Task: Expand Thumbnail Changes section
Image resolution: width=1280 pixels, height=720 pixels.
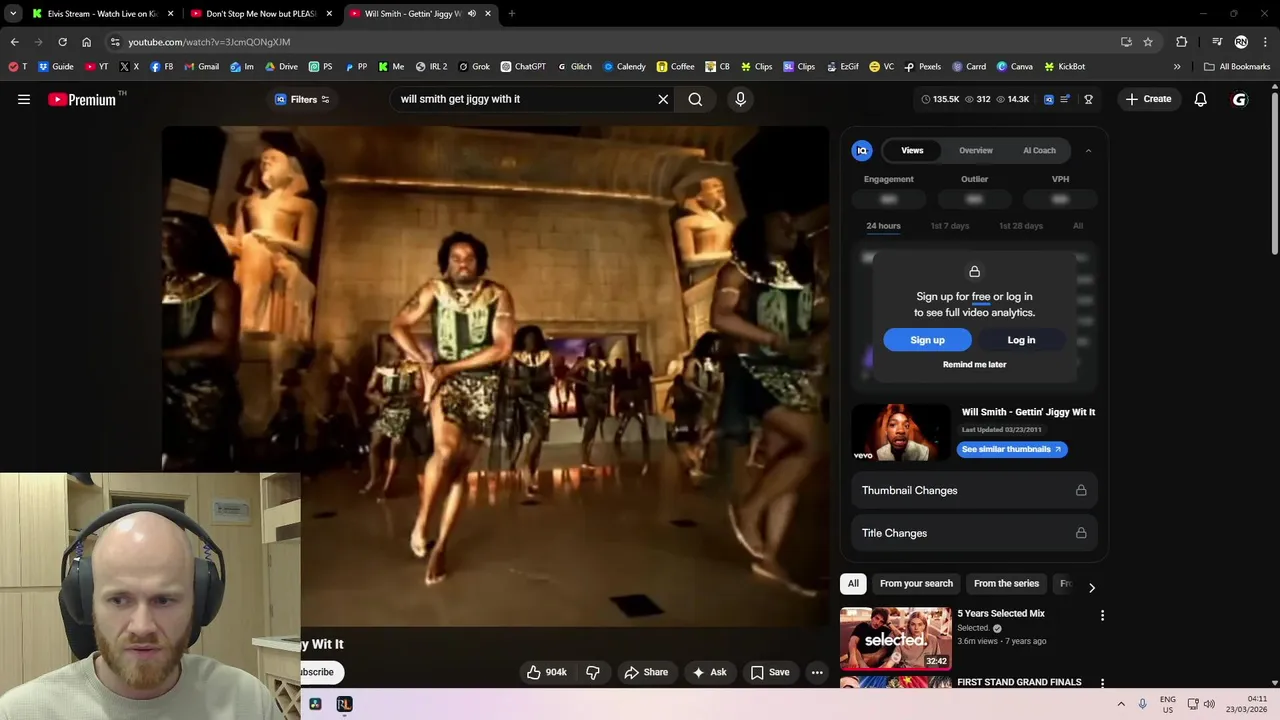Action: pyautogui.click(x=975, y=491)
